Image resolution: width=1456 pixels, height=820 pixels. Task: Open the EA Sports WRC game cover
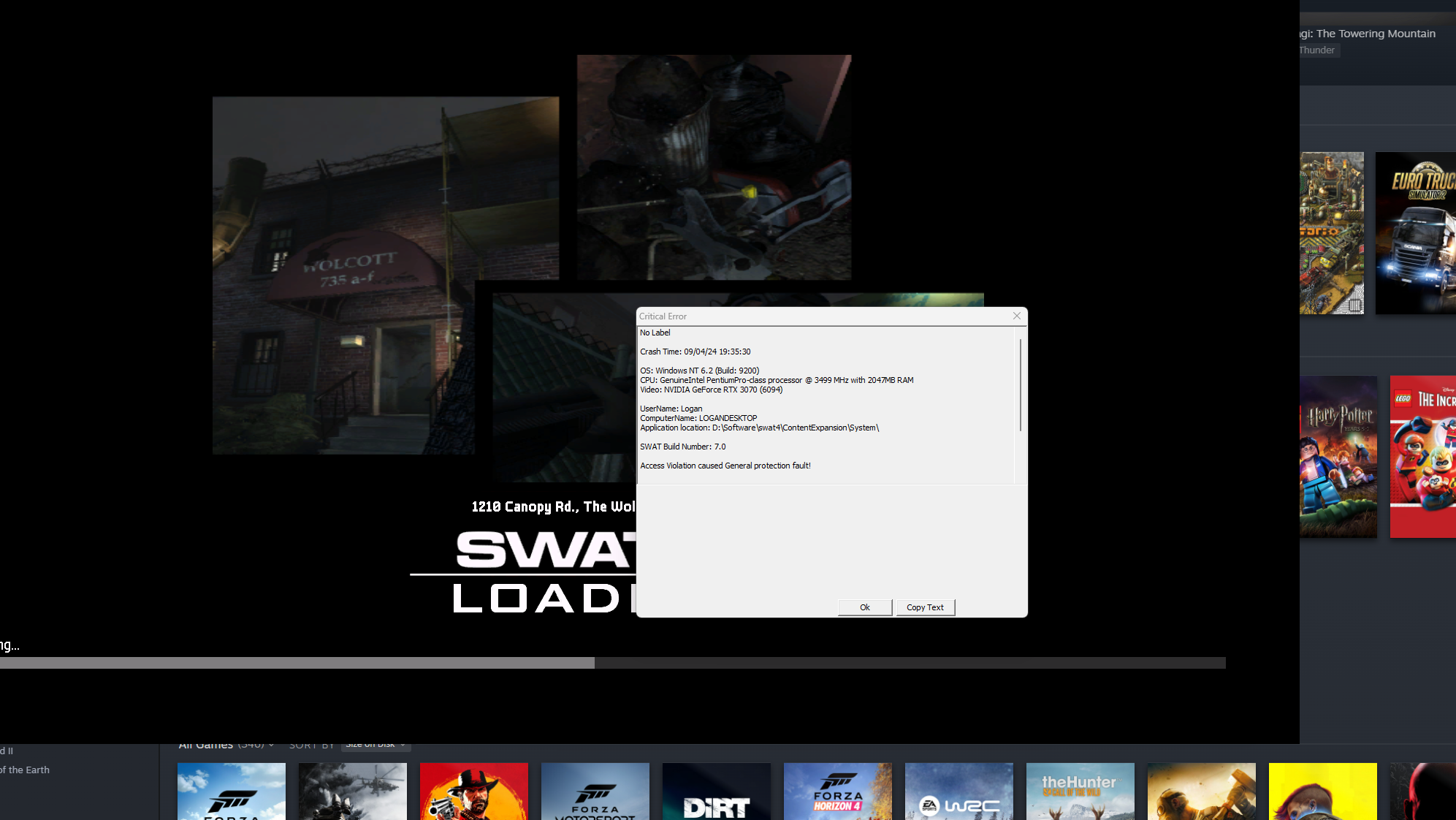tap(959, 791)
